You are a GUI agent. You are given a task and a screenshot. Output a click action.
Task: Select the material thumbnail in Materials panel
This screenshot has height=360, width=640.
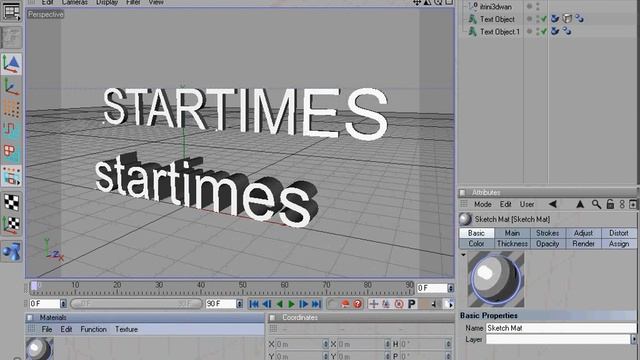(x=39, y=349)
